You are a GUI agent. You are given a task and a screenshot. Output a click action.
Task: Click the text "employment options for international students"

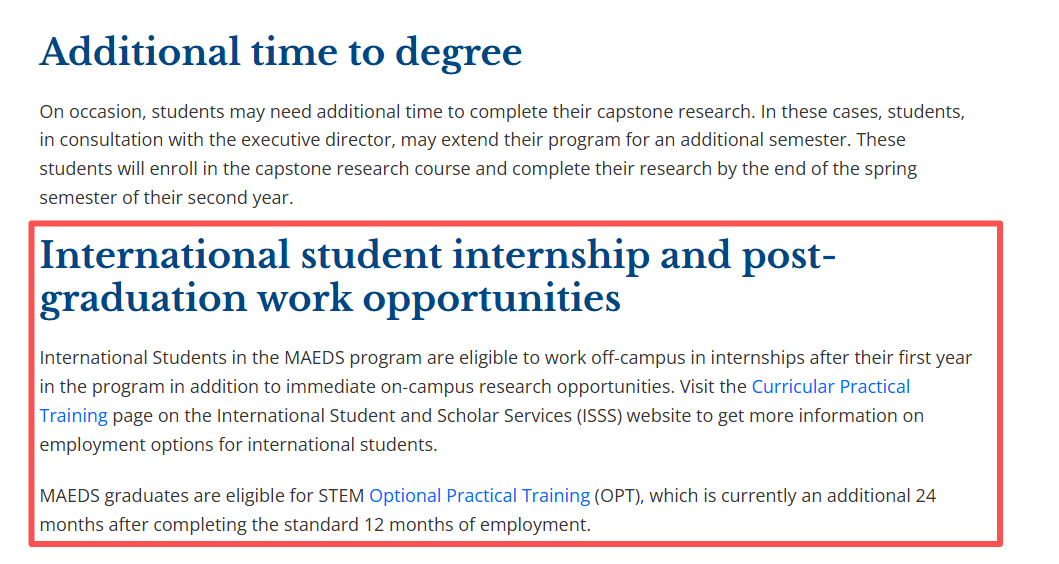[238, 445]
